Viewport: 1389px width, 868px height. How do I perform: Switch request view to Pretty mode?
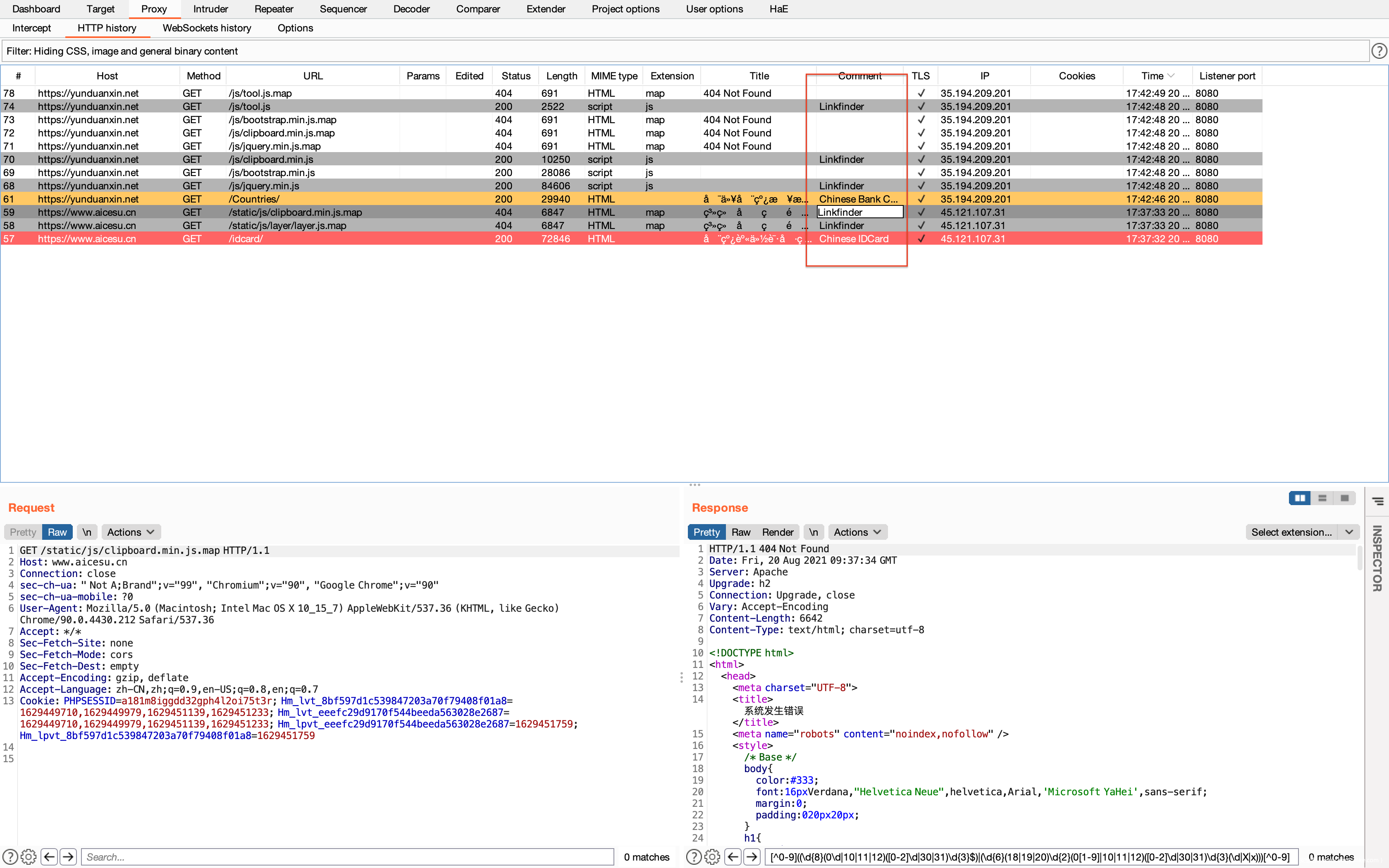[23, 532]
